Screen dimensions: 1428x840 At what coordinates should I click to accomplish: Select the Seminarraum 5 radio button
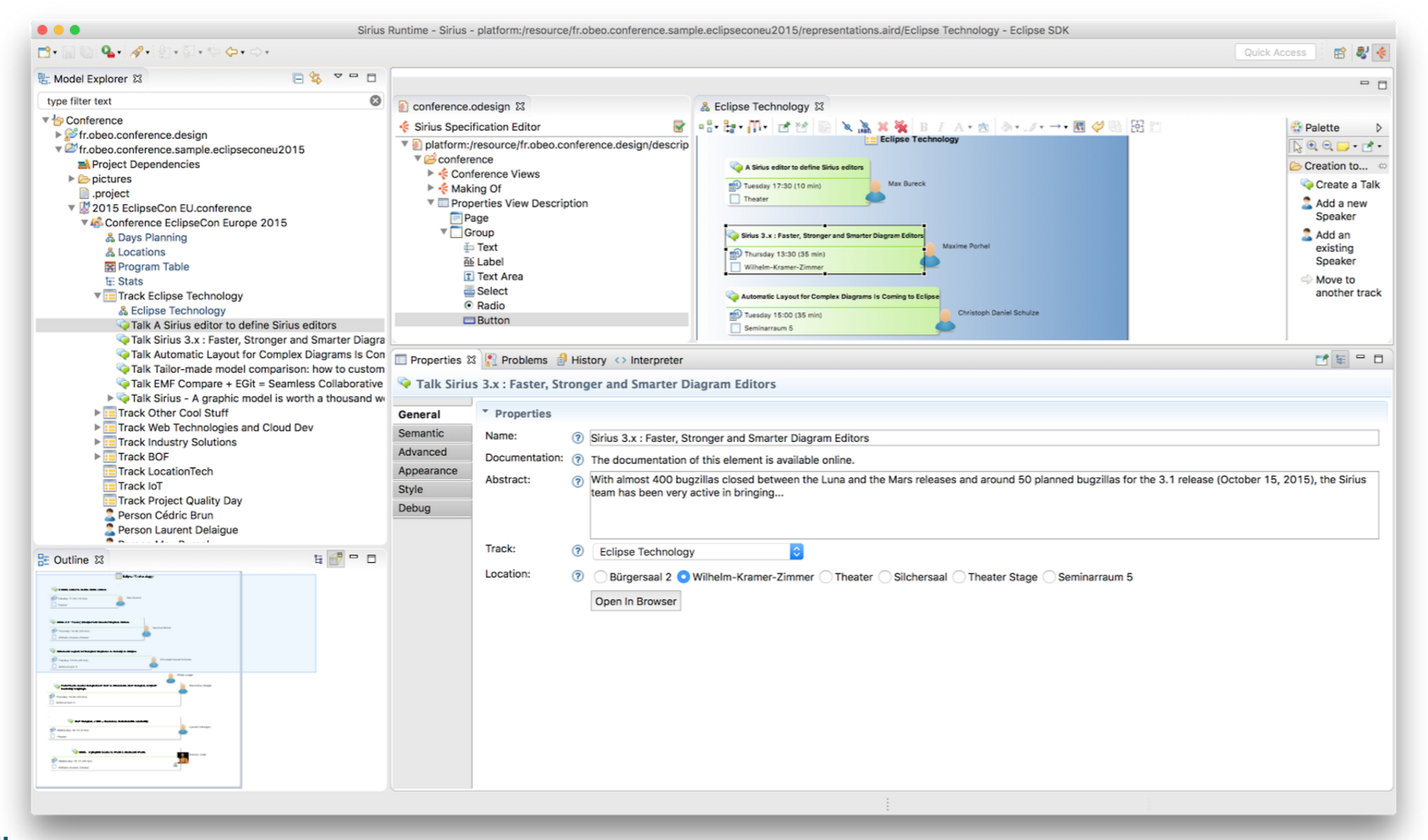click(x=1049, y=577)
